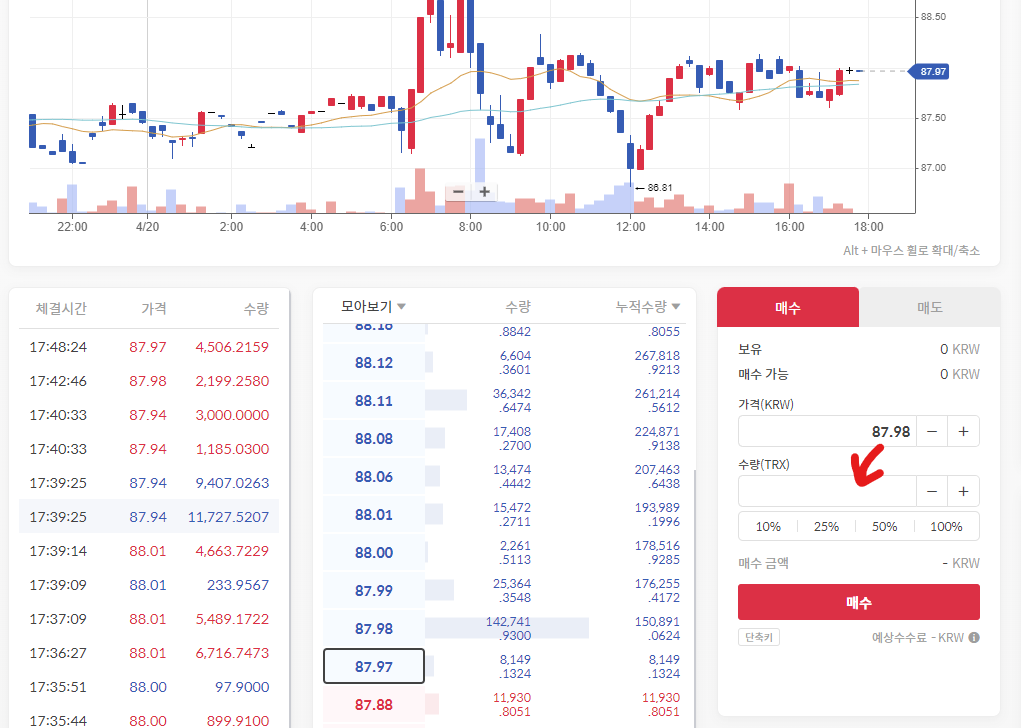Click the order book scrollbar

coord(695,597)
